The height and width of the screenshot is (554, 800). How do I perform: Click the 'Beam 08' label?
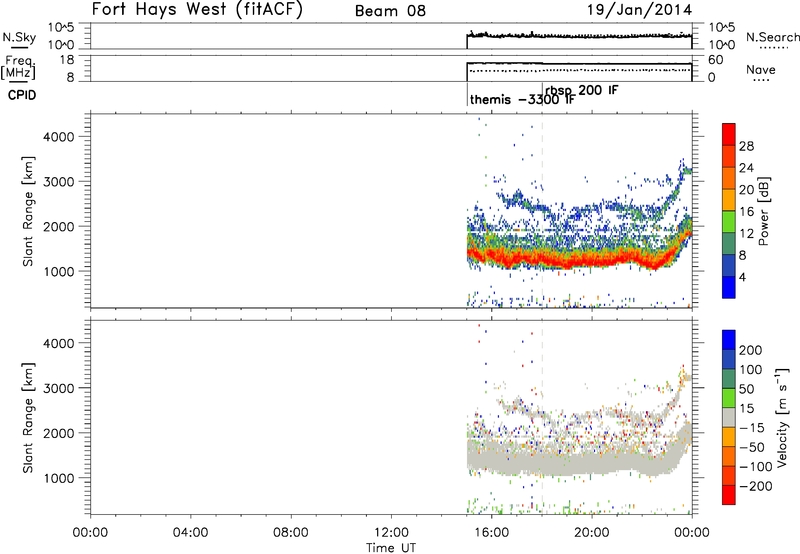390,11
